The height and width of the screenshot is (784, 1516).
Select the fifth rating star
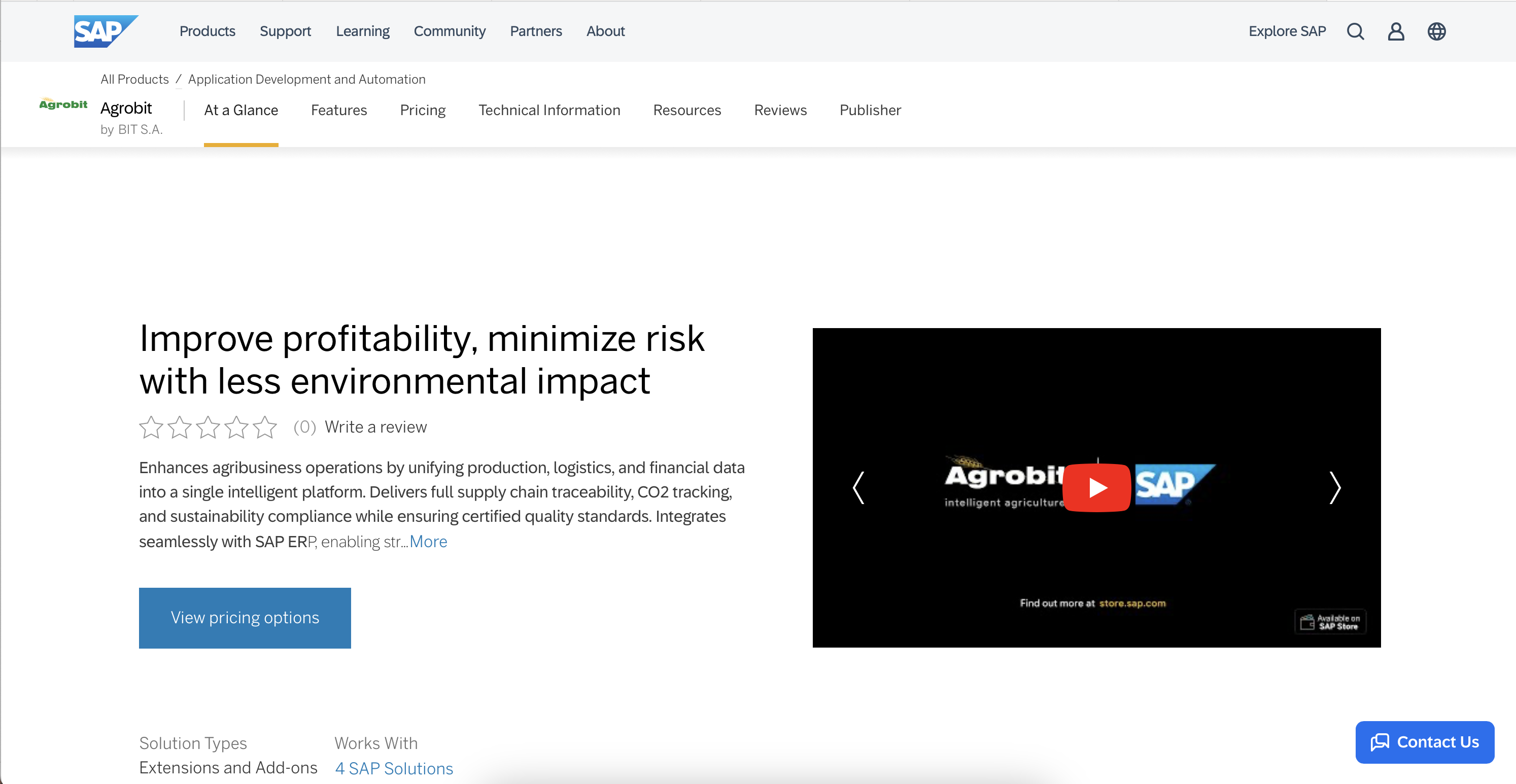[265, 427]
